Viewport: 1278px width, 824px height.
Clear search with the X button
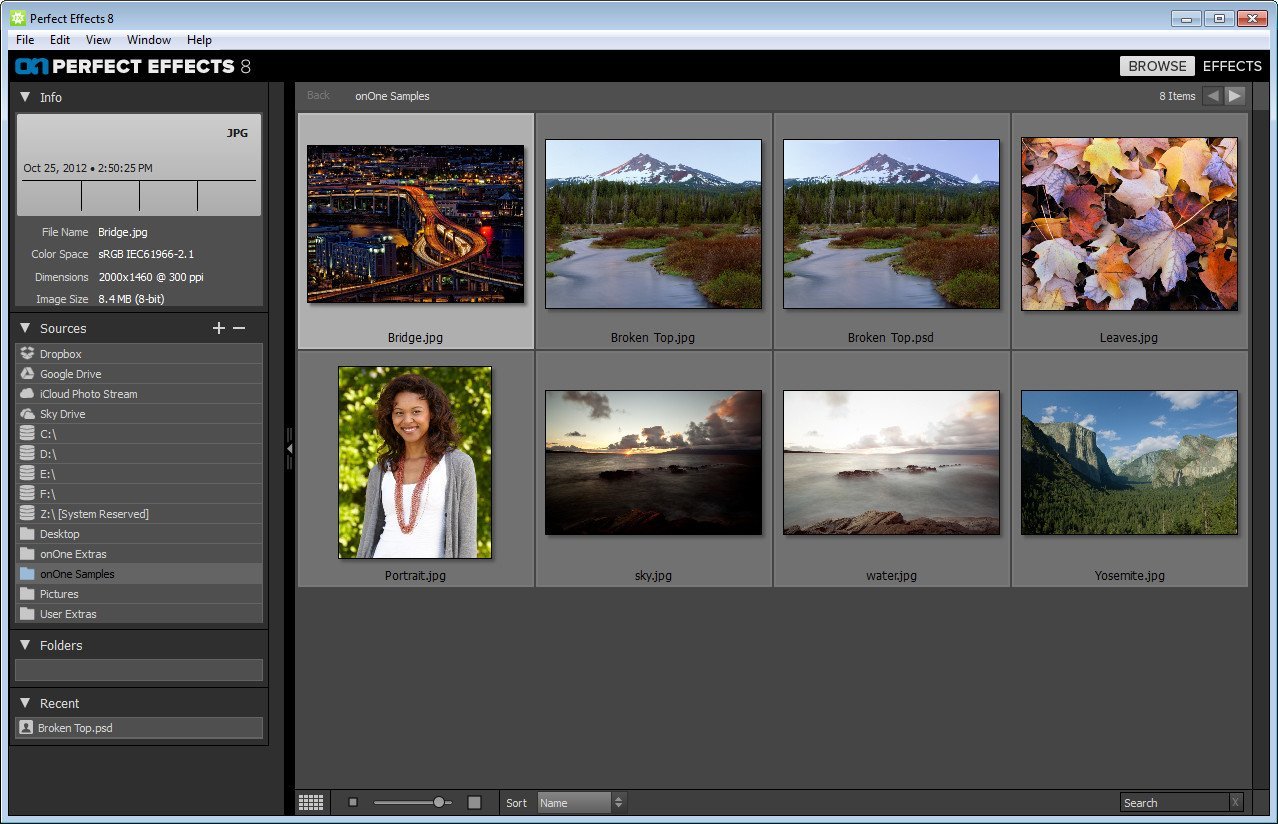coord(1236,802)
